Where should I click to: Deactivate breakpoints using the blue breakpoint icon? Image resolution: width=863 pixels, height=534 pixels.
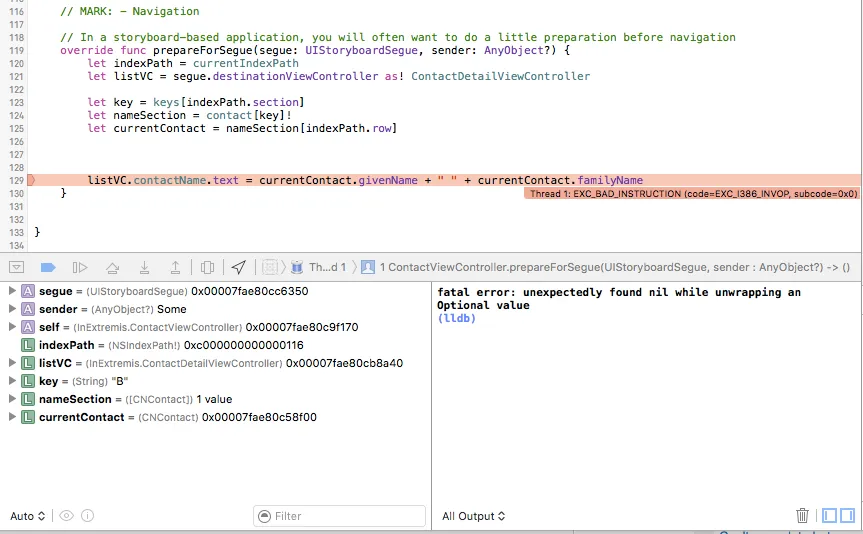pos(48,268)
